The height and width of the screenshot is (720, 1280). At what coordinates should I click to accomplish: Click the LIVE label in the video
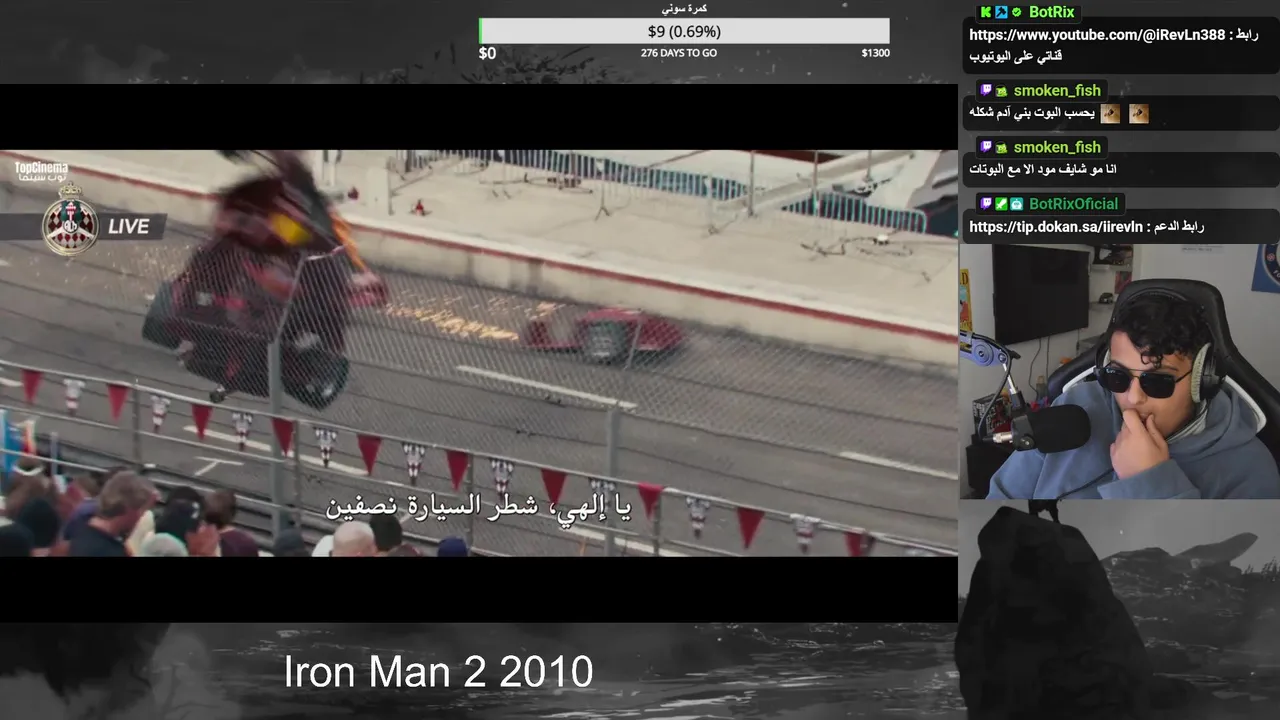coord(129,226)
